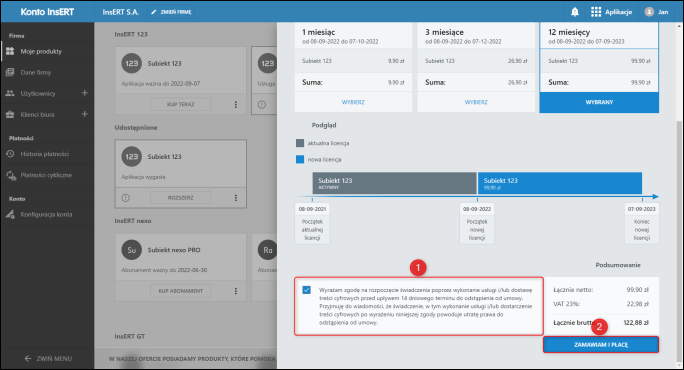The image size is (684, 370).
Task: Click 3 miesiące plan heading
Action: 444,32
